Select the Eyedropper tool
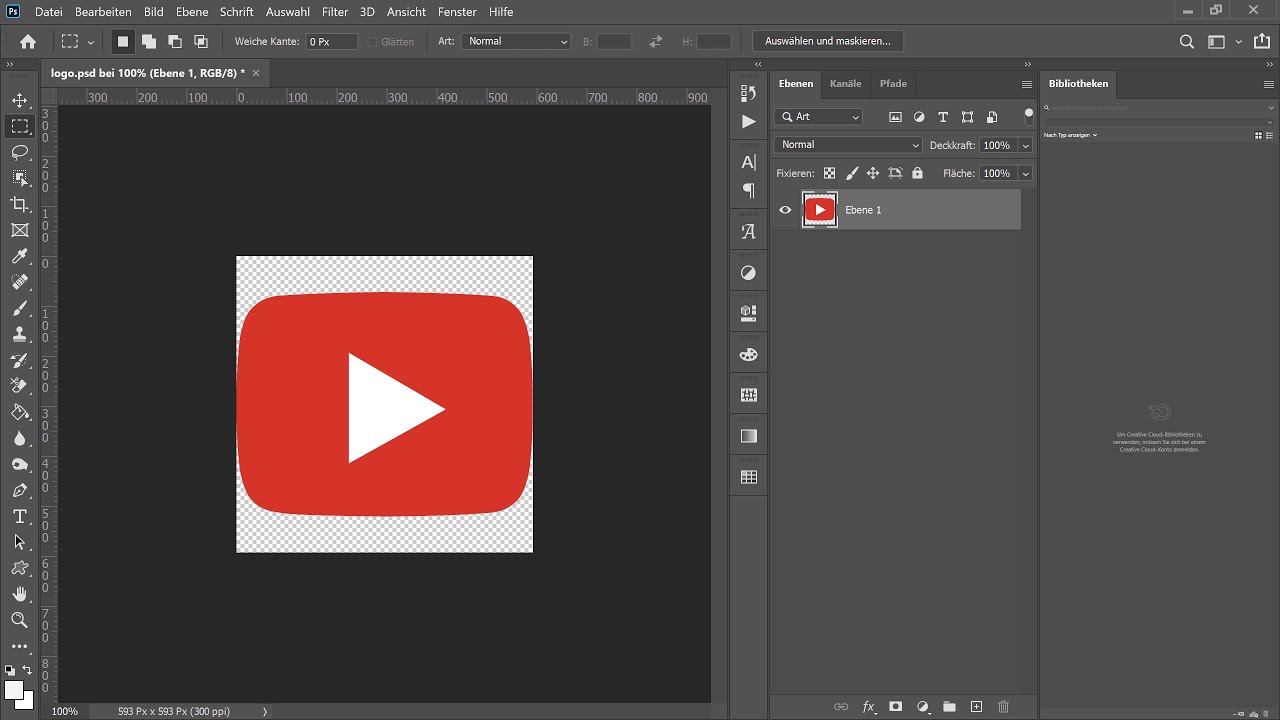The width and height of the screenshot is (1280, 720). point(19,257)
